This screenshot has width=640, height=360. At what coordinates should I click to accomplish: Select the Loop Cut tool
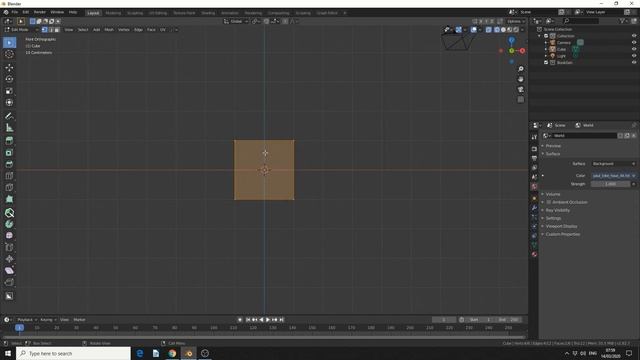pyautogui.click(x=9, y=176)
